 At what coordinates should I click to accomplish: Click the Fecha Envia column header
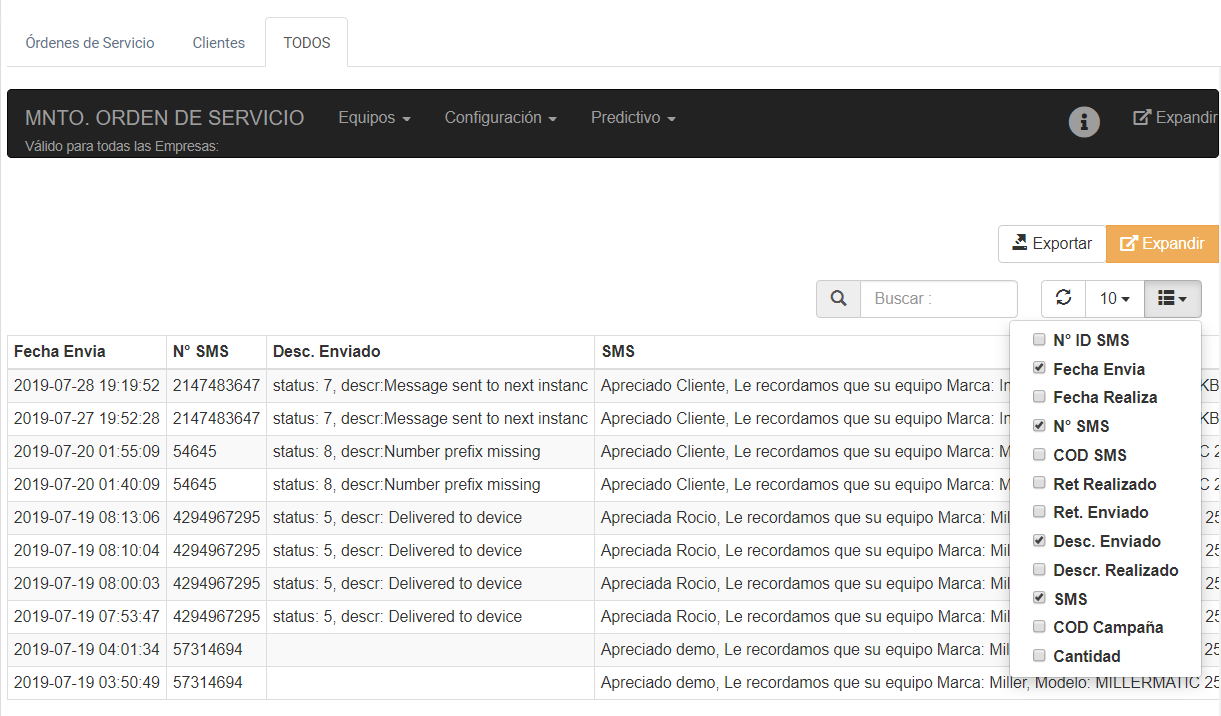[60, 351]
